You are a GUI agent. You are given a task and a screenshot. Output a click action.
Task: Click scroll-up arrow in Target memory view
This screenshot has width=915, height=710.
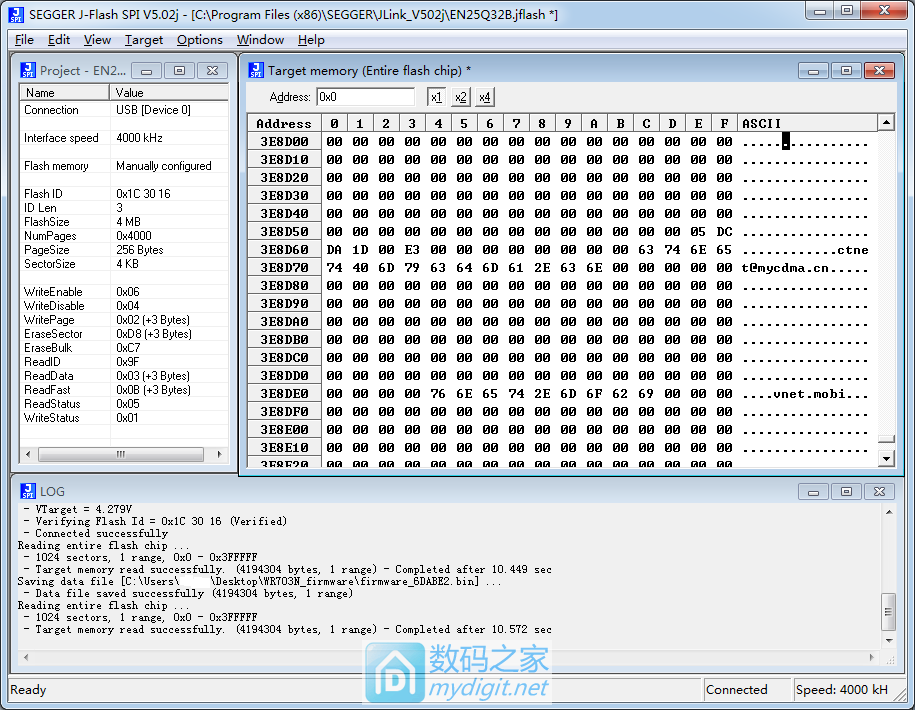pos(886,123)
